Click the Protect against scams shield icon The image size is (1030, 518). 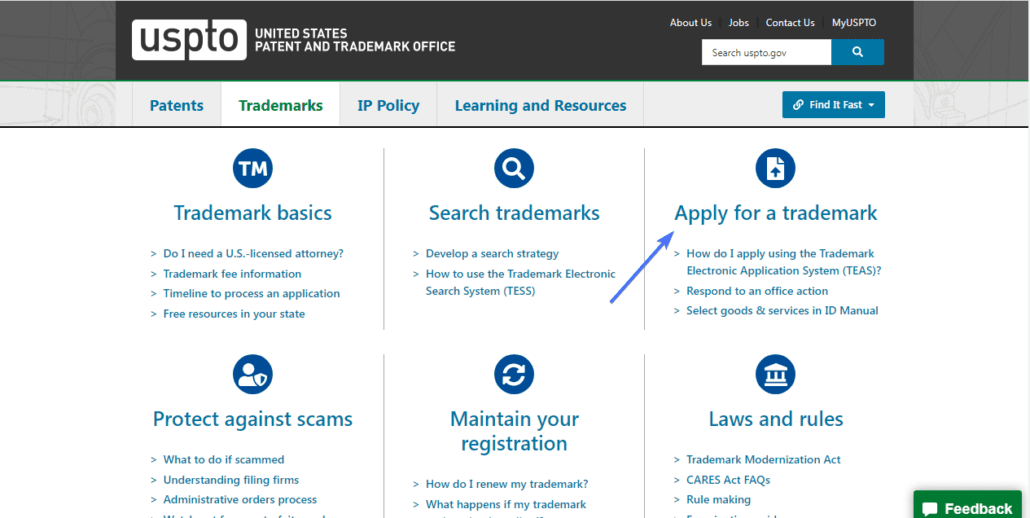(253, 374)
